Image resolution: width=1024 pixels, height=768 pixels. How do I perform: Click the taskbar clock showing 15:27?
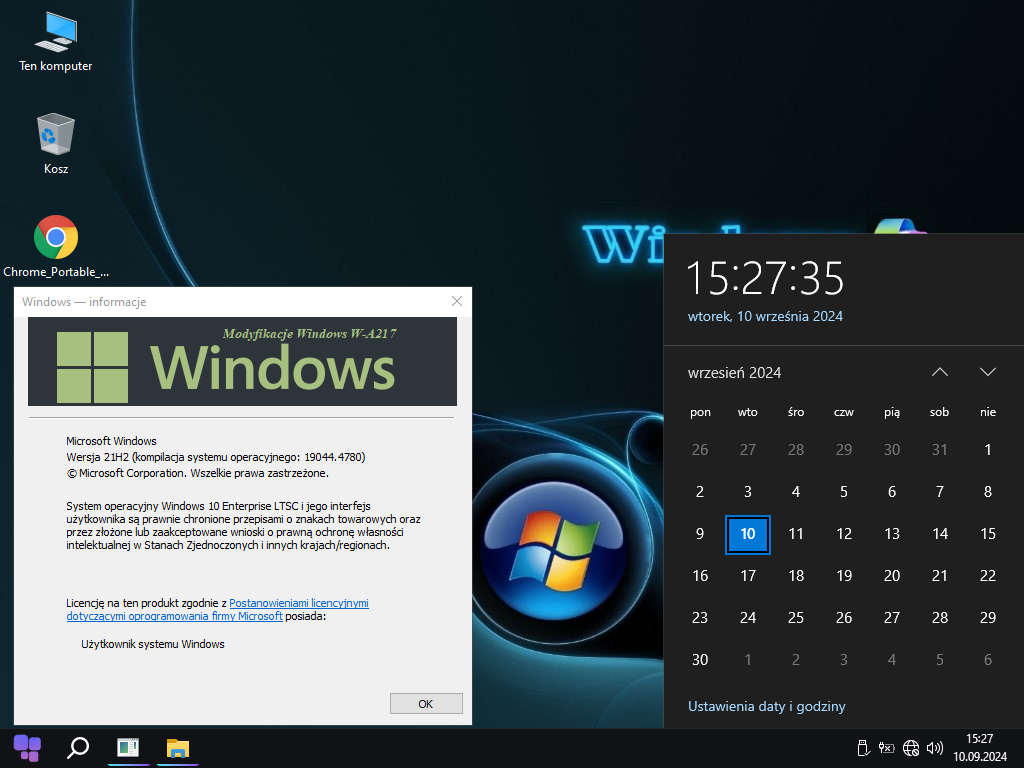979,747
